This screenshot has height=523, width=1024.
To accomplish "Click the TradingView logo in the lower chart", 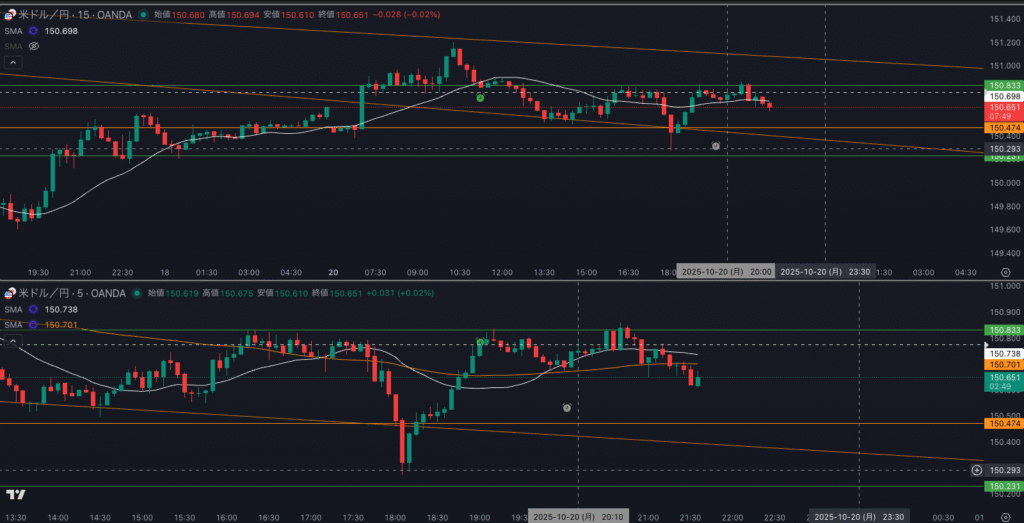I will pyautogui.click(x=15, y=494).
